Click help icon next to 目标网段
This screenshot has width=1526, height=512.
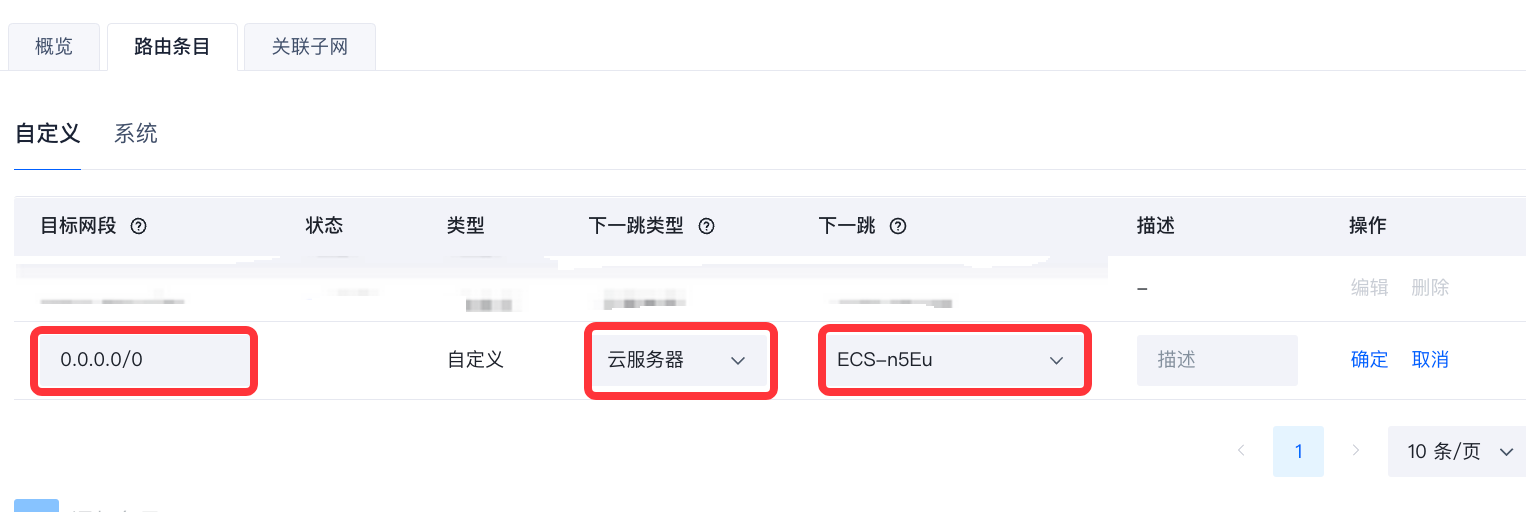(x=139, y=226)
